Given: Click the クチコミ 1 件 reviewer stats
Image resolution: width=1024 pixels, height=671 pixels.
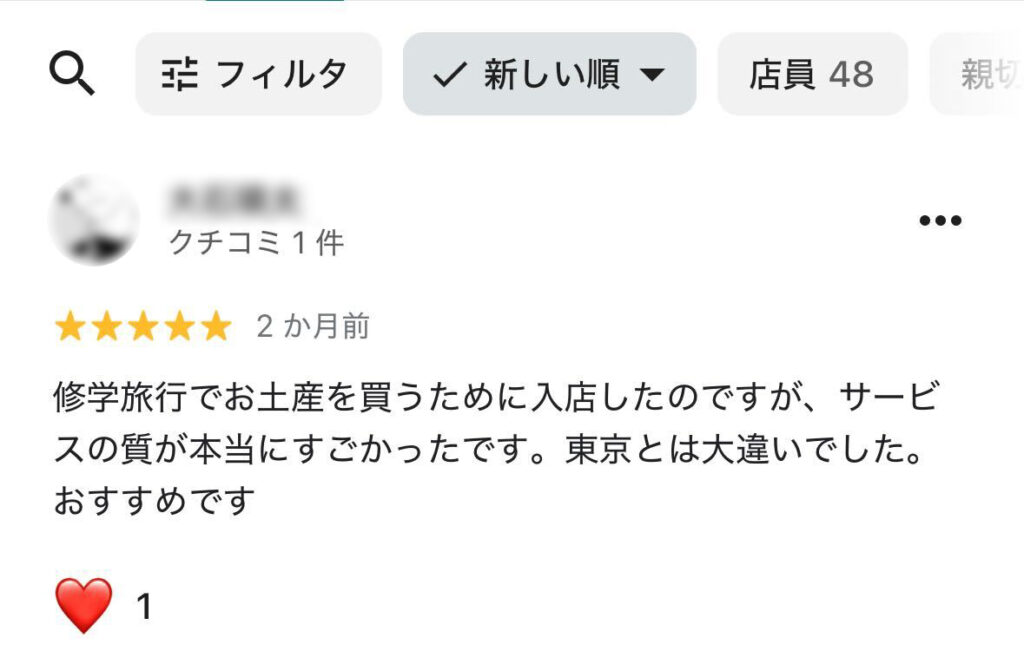Looking at the screenshot, I should pyautogui.click(x=257, y=243).
